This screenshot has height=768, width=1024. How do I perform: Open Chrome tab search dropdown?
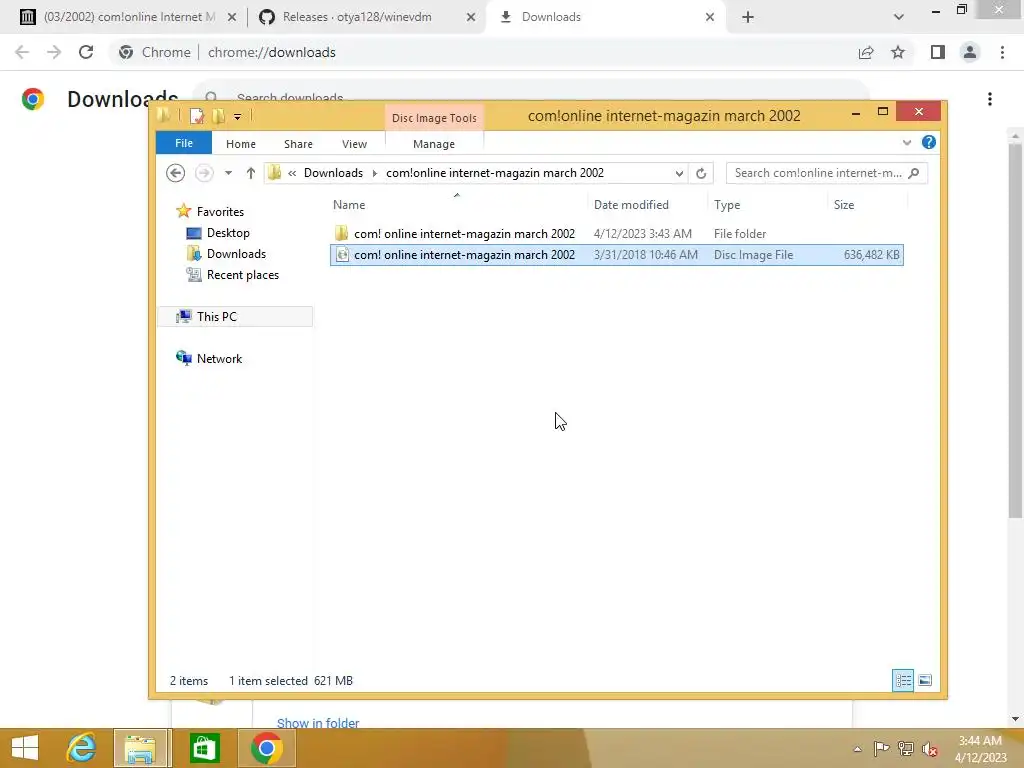(899, 18)
